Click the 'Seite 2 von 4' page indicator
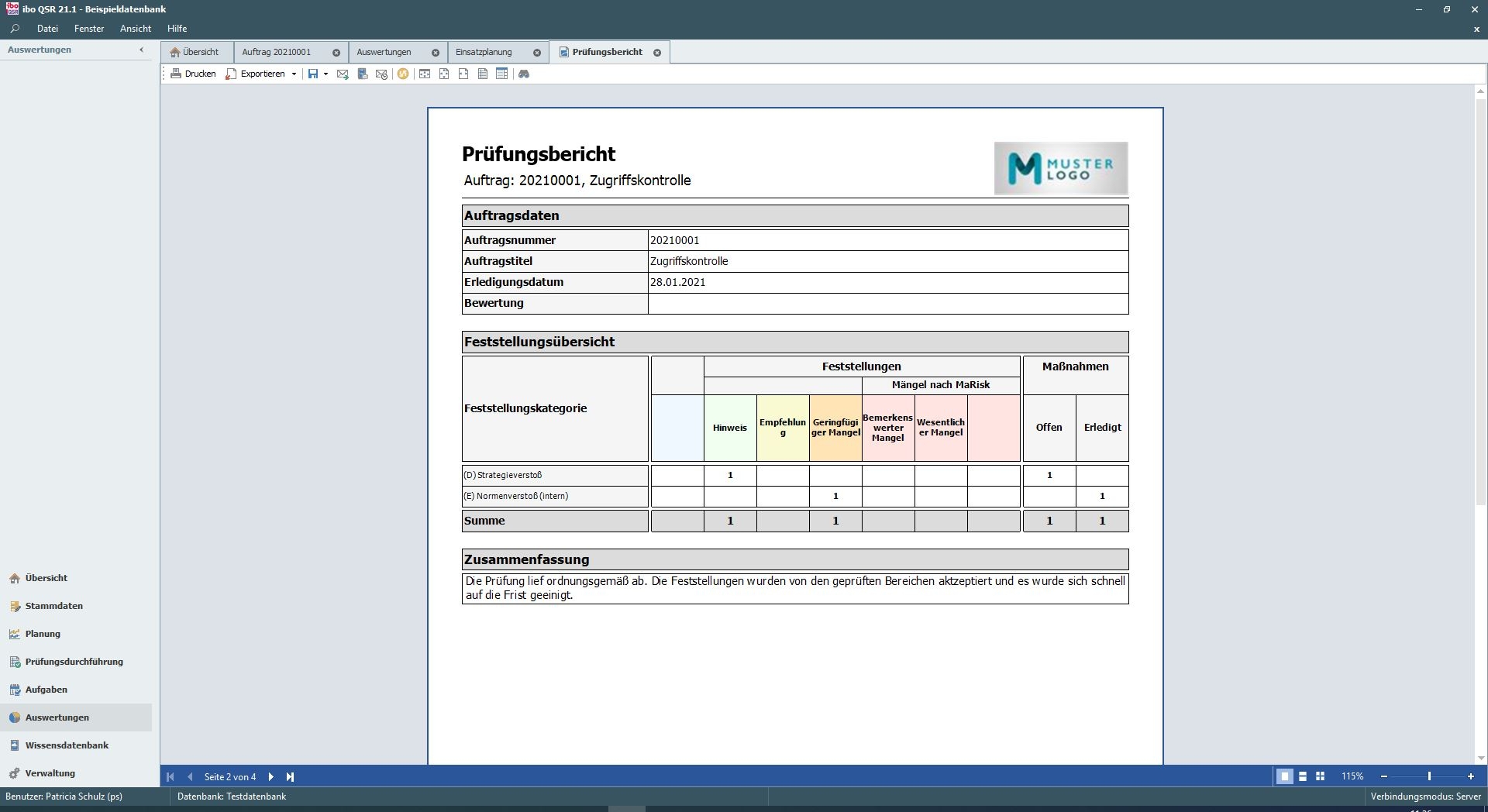Screen dimensions: 1488x812 click(230, 776)
